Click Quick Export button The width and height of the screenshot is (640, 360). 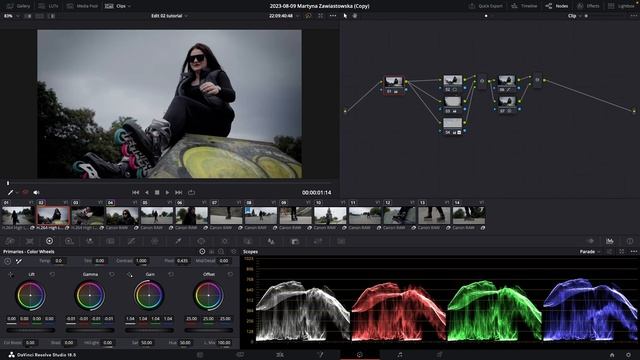(485, 6)
